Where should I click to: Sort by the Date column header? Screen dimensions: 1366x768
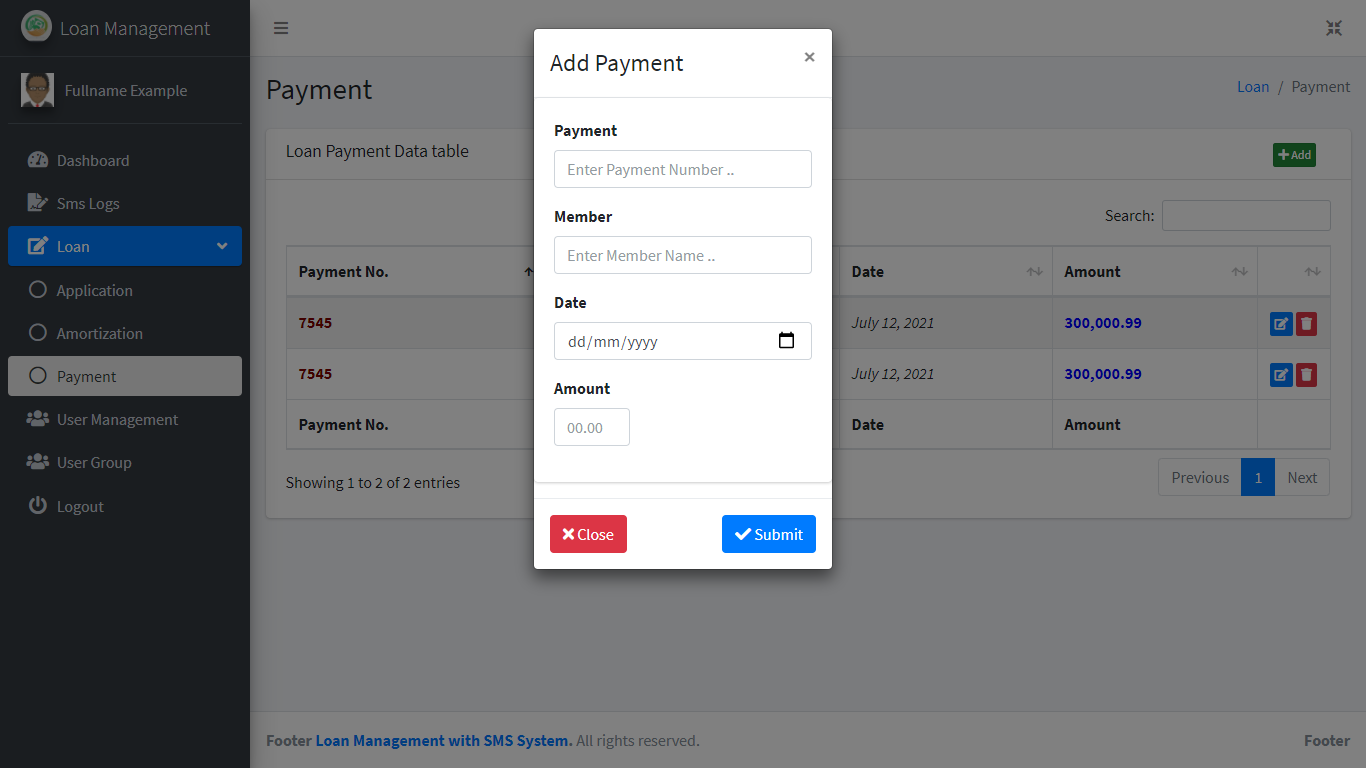tap(946, 271)
